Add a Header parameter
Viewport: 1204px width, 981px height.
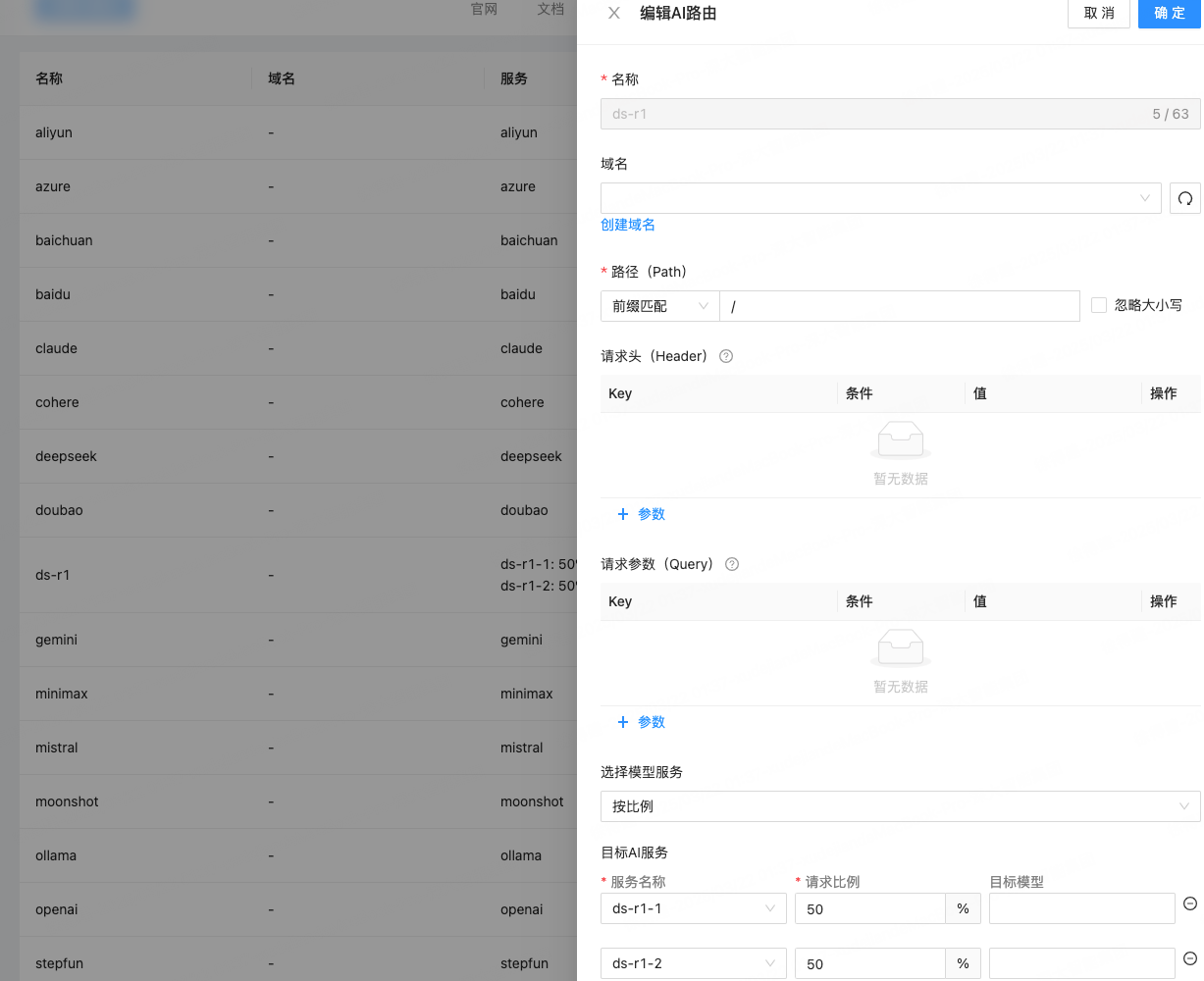coord(641,514)
